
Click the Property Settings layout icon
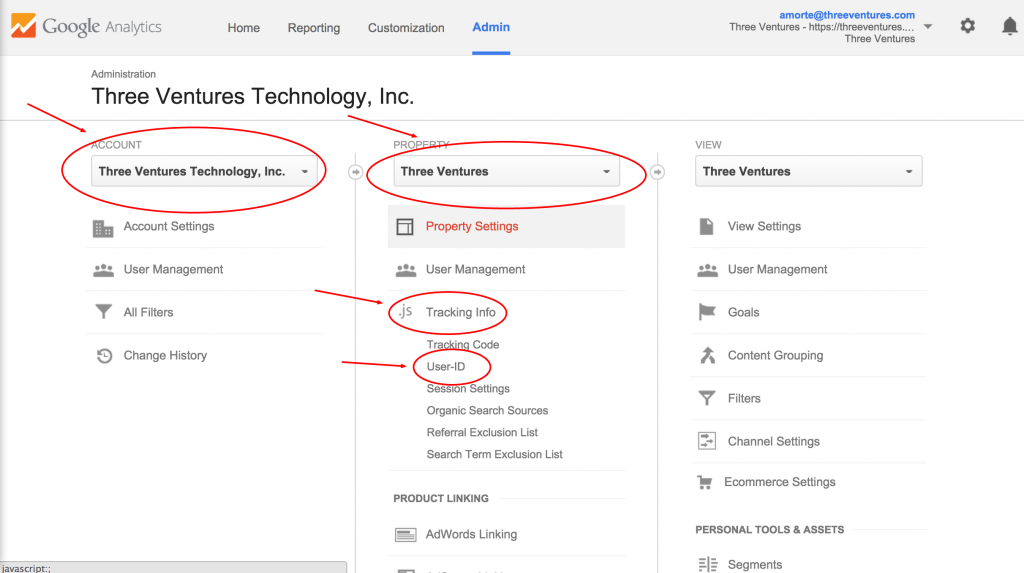coord(405,227)
